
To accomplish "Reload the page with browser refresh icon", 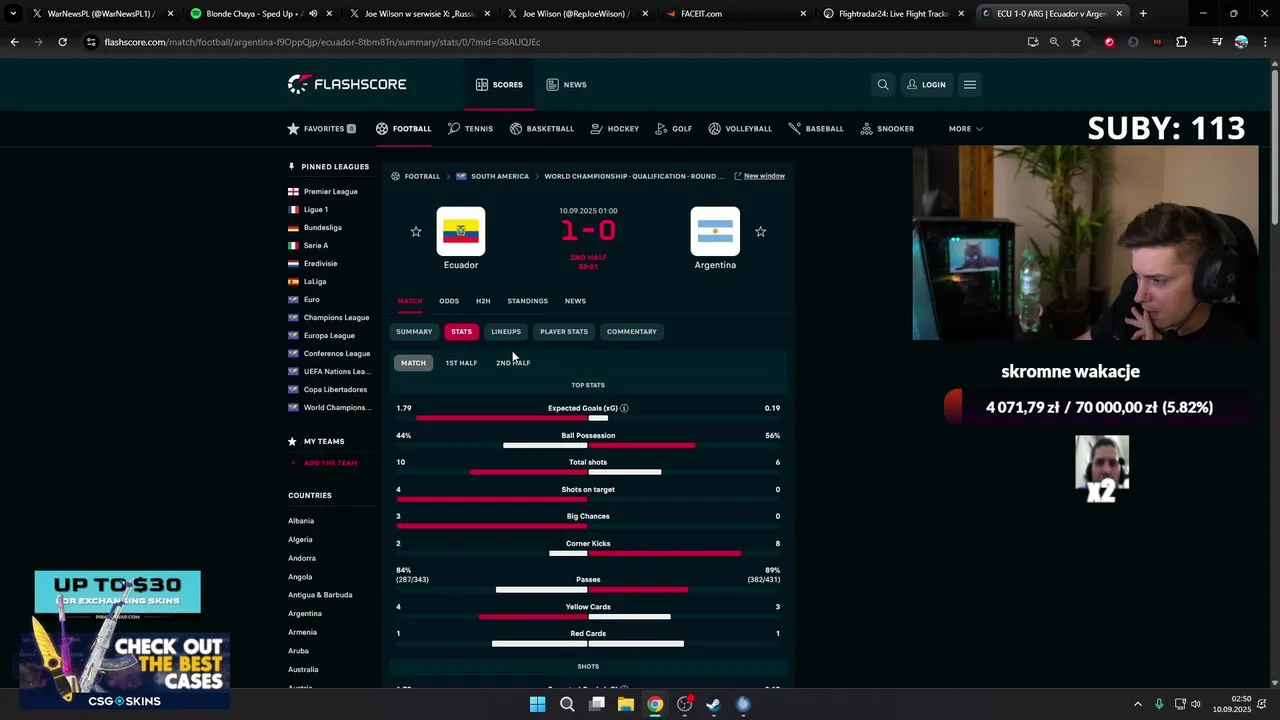I will coord(62,42).
